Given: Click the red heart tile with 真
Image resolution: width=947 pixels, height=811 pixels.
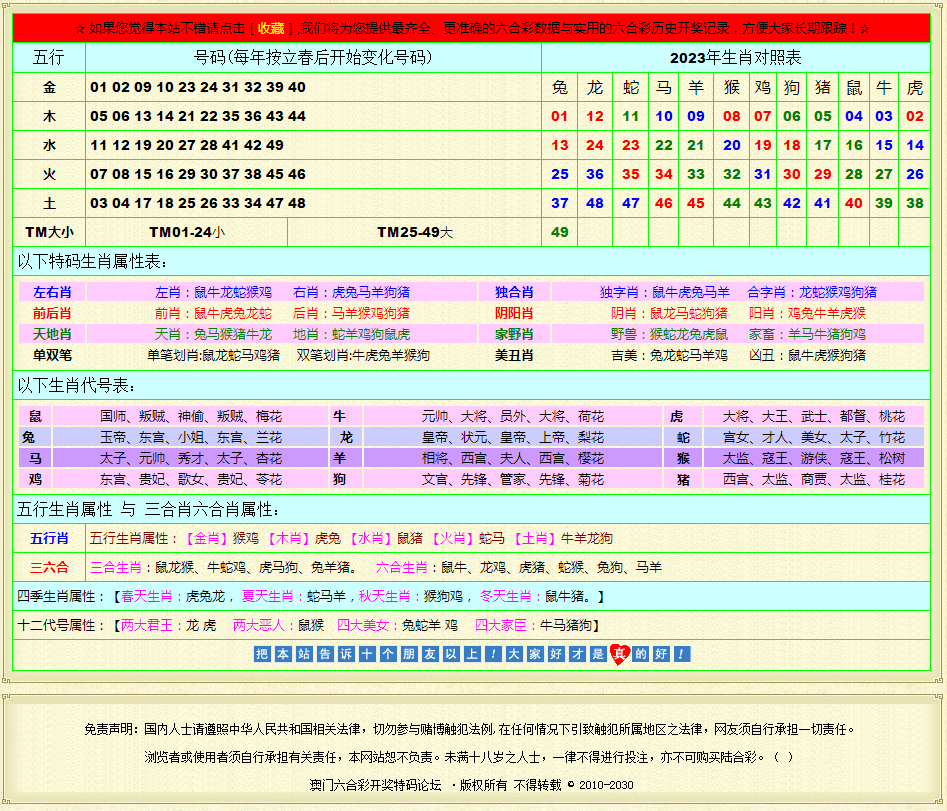Looking at the screenshot, I should [620, 654].
